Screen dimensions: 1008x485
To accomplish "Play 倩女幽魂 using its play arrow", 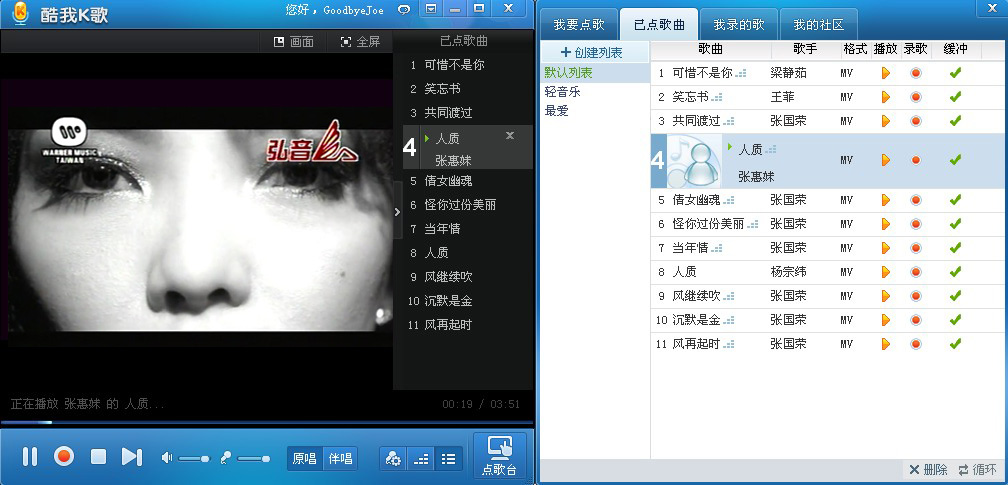I will tap(886, 200).
